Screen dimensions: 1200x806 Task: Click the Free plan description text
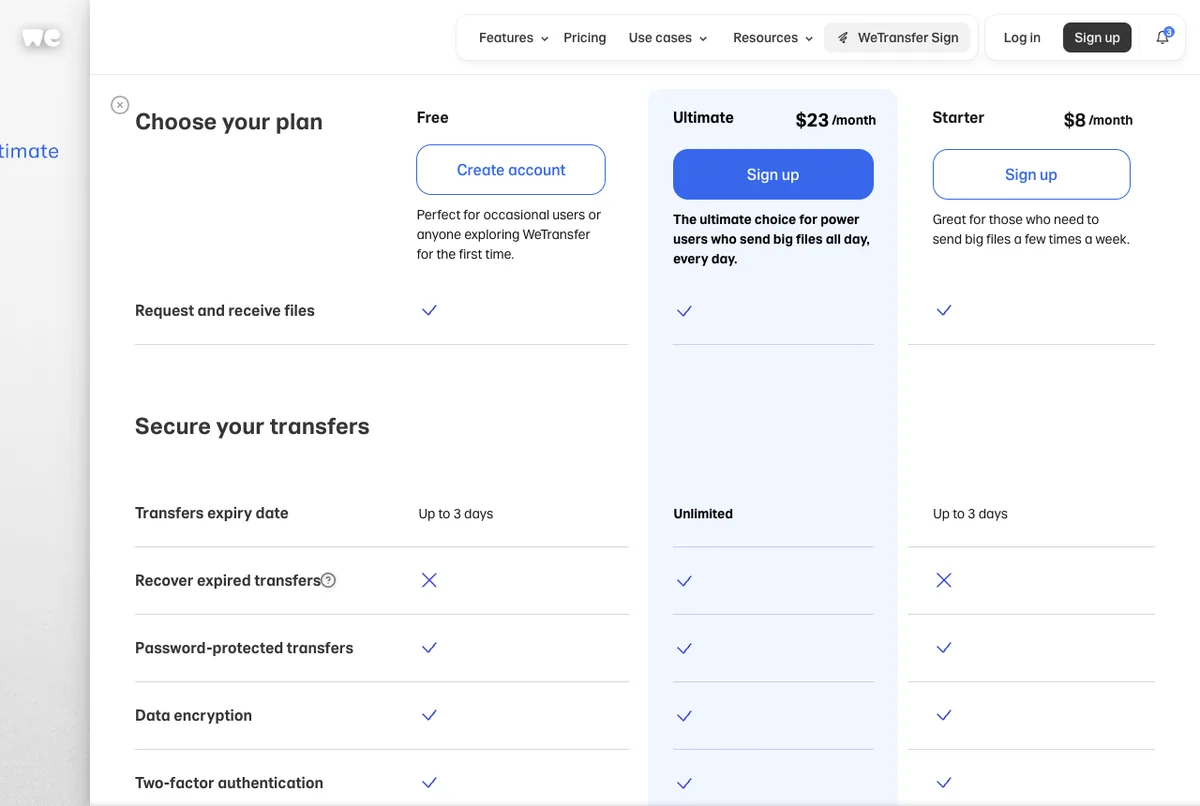(509, 235)
